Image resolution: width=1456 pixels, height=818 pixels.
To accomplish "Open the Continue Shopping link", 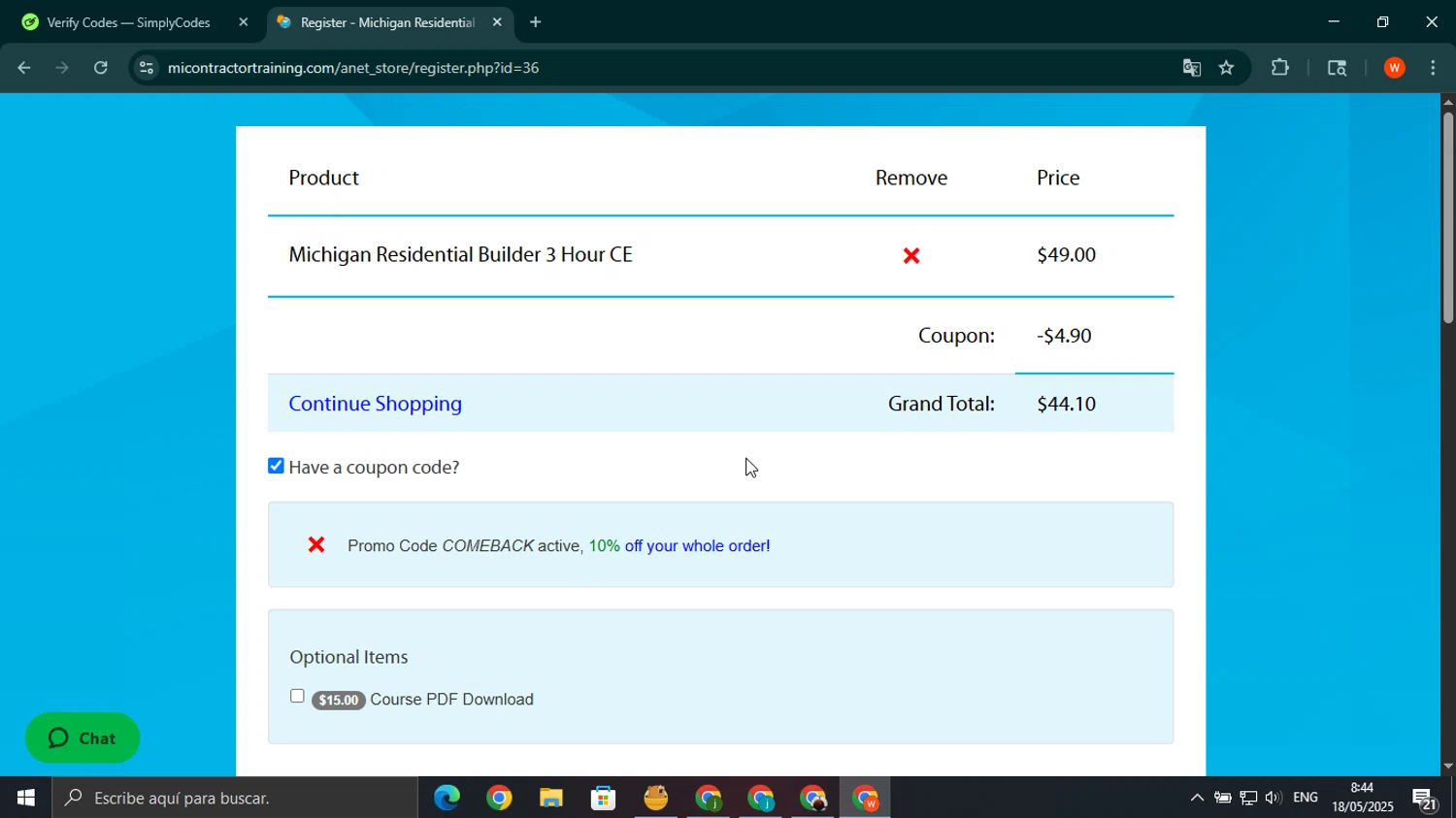I will [x=375, y=404].
